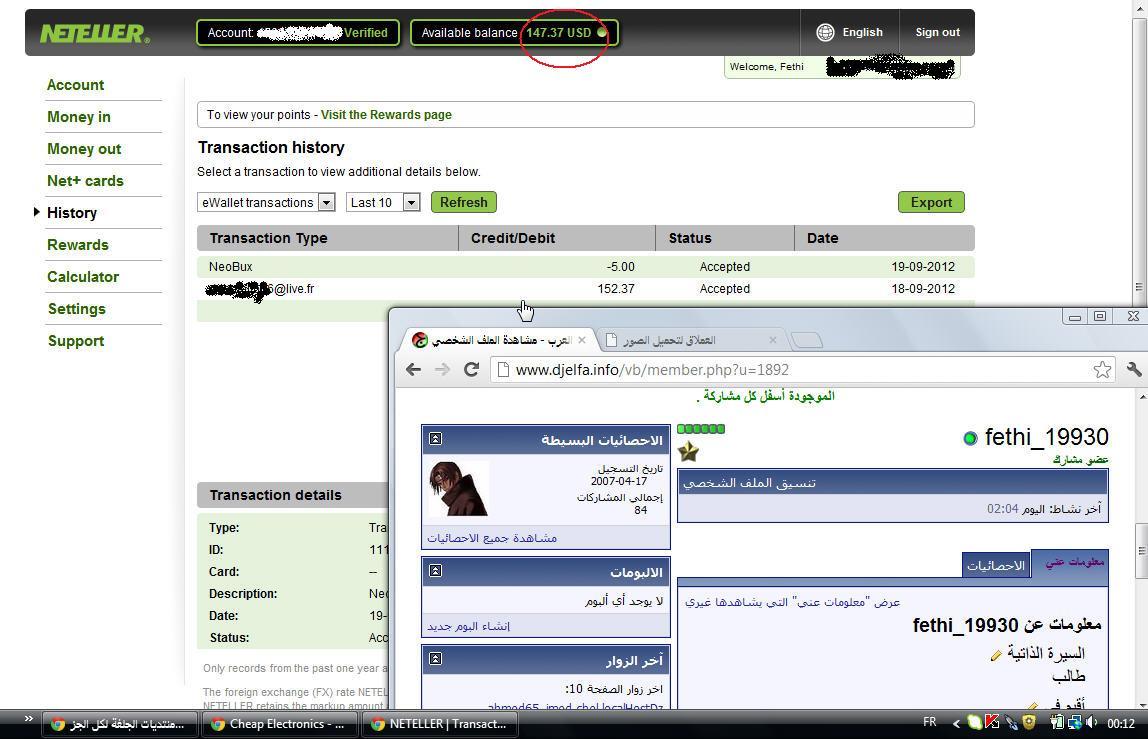Open Last 10 dropdown

click(384, 202)
